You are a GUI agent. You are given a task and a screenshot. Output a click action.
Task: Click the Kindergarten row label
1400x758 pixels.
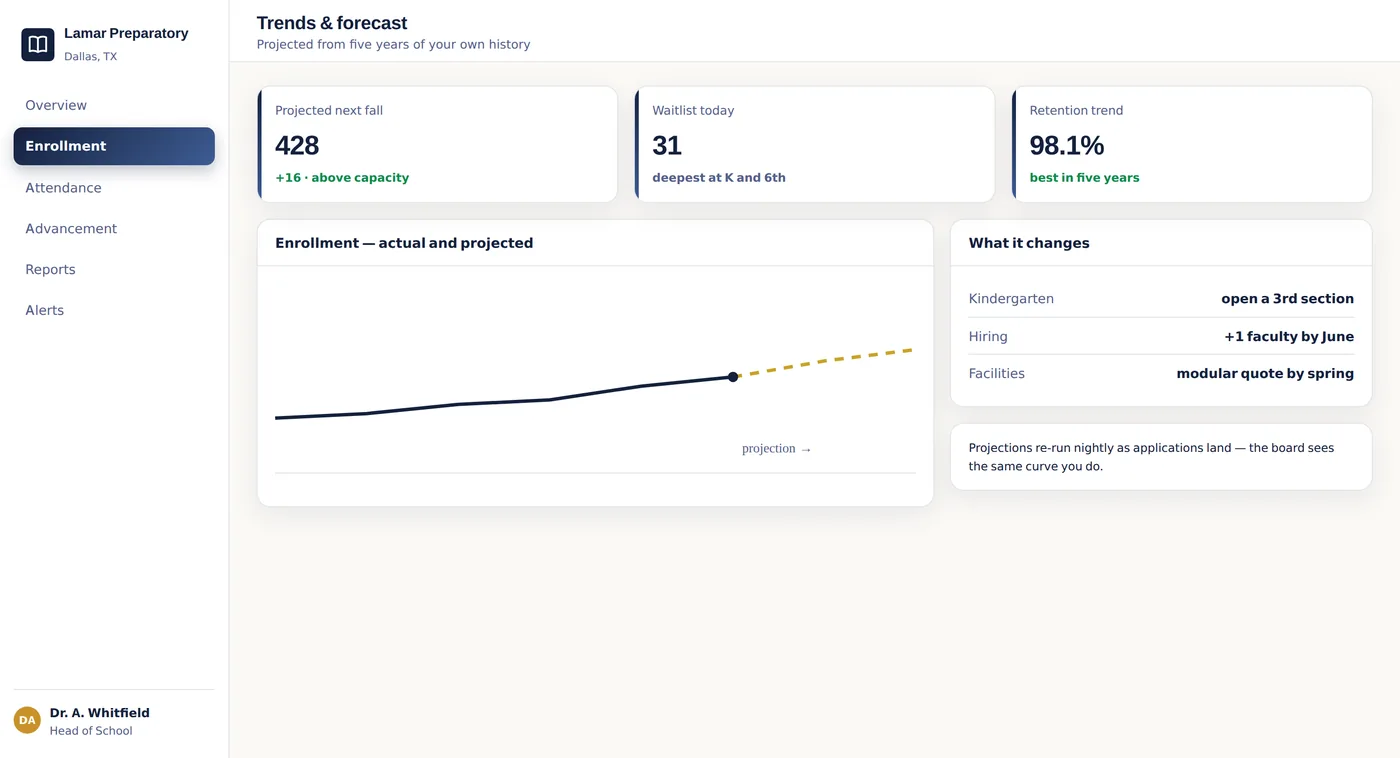click(x=1011, y=299)
